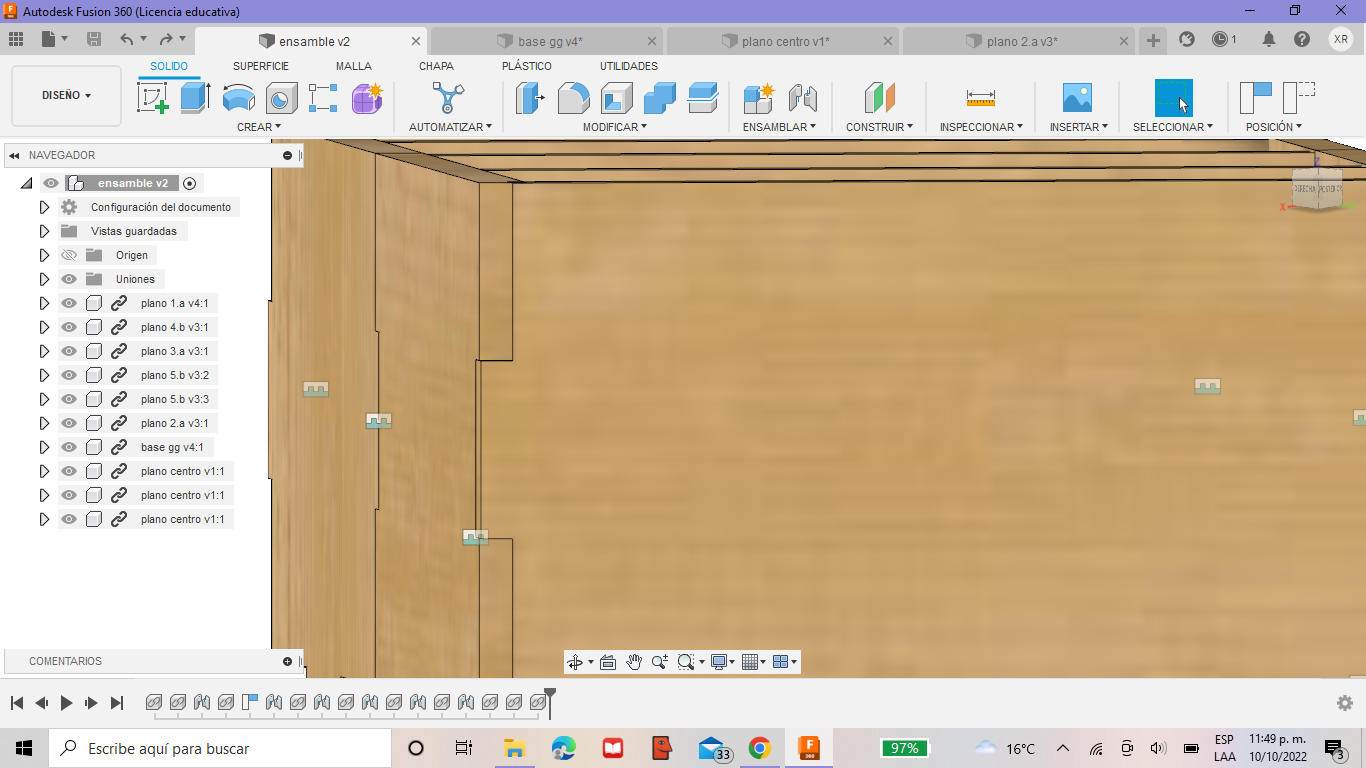Toggle visibility of plano 1.a v4:1

(69, 303)
